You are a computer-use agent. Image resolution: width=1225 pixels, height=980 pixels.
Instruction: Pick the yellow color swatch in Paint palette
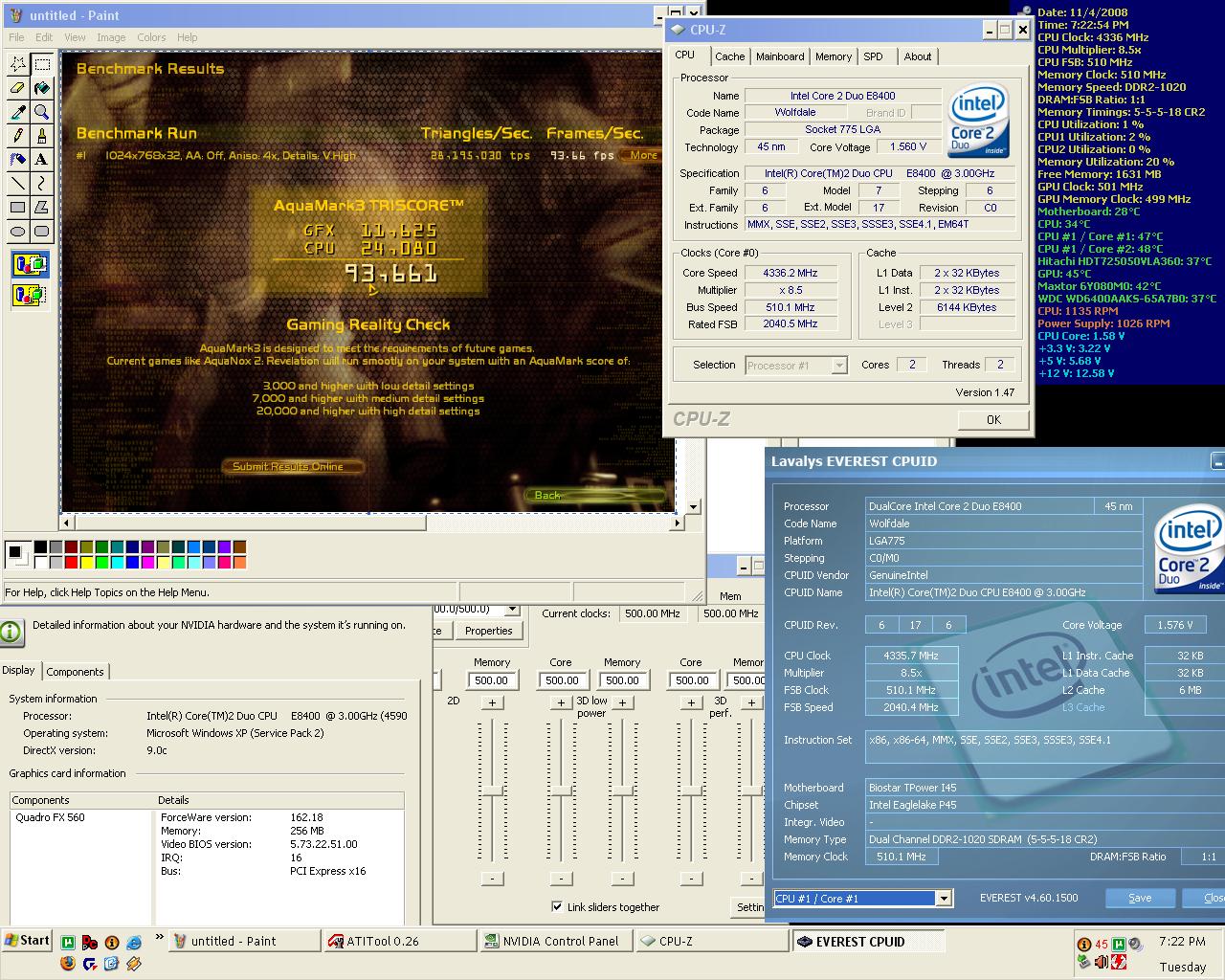coord(86,562)
